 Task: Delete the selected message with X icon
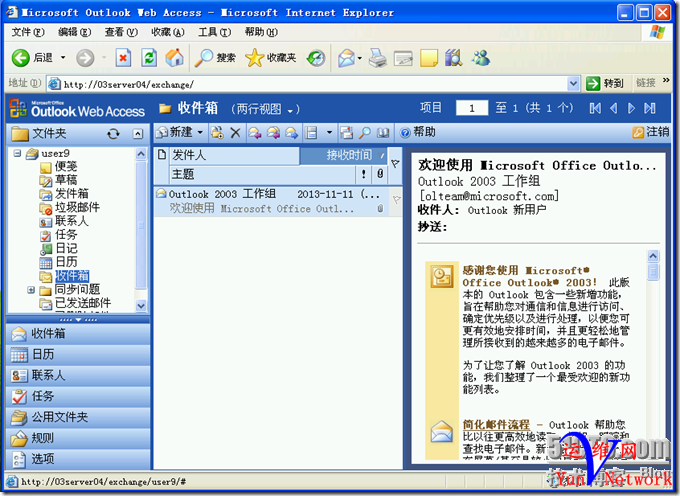point(235,133)
